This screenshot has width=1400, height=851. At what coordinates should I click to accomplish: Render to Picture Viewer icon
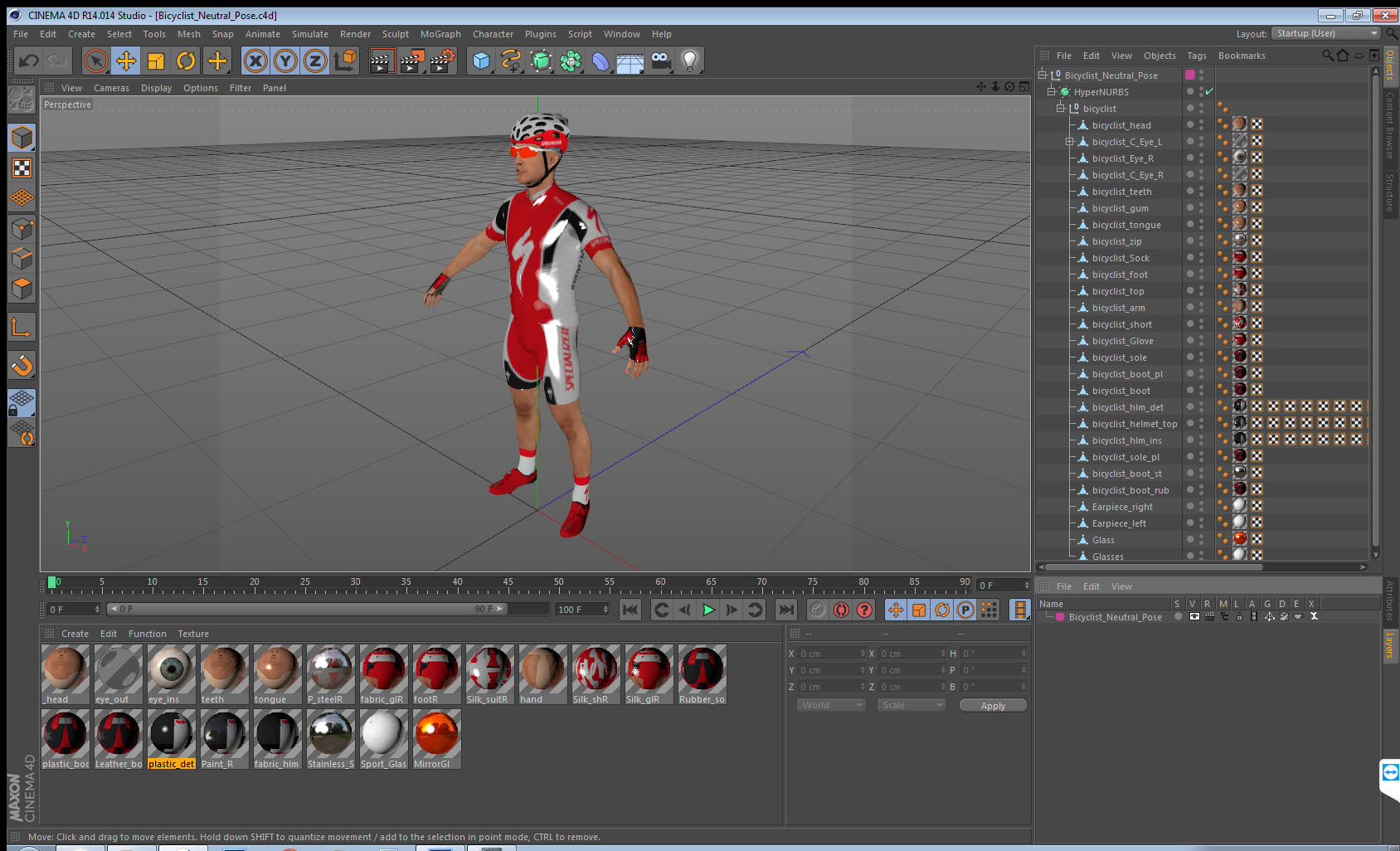pyautogui.click(x=412, y=61)
